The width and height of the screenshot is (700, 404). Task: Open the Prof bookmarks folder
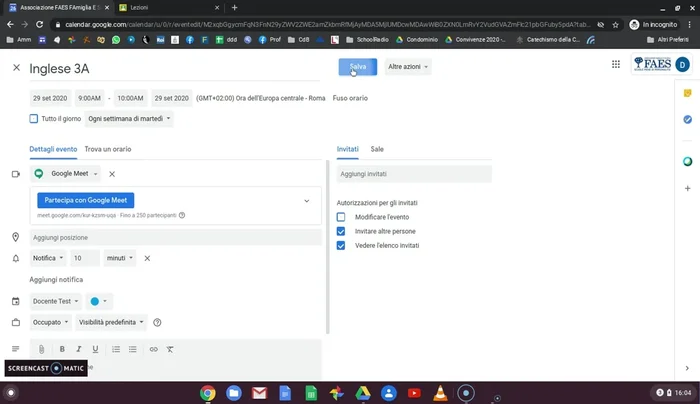pos(270,40)
